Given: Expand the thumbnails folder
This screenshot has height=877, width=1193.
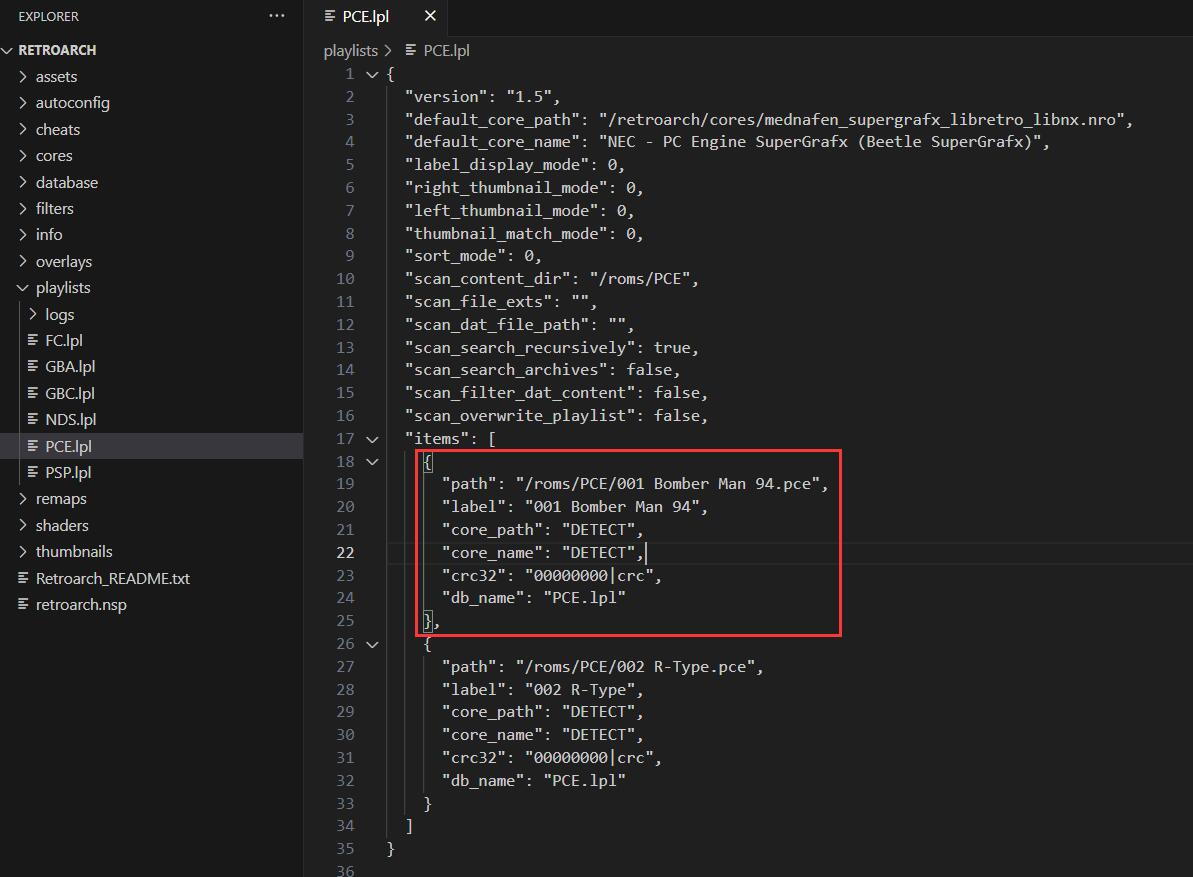Looking at the screenshot, I should pos(73,552).
